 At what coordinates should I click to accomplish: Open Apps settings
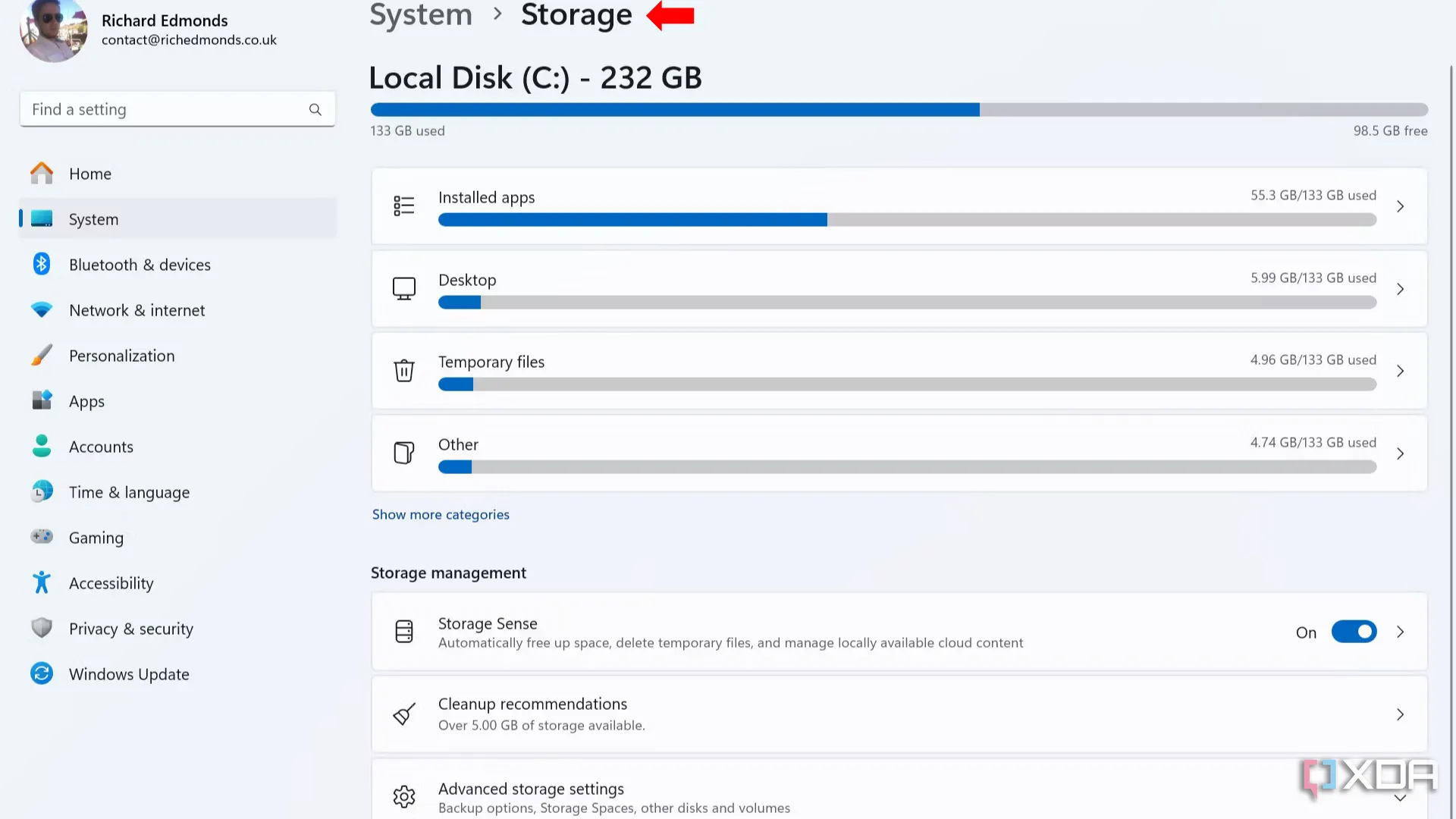(x=177, y=401)
